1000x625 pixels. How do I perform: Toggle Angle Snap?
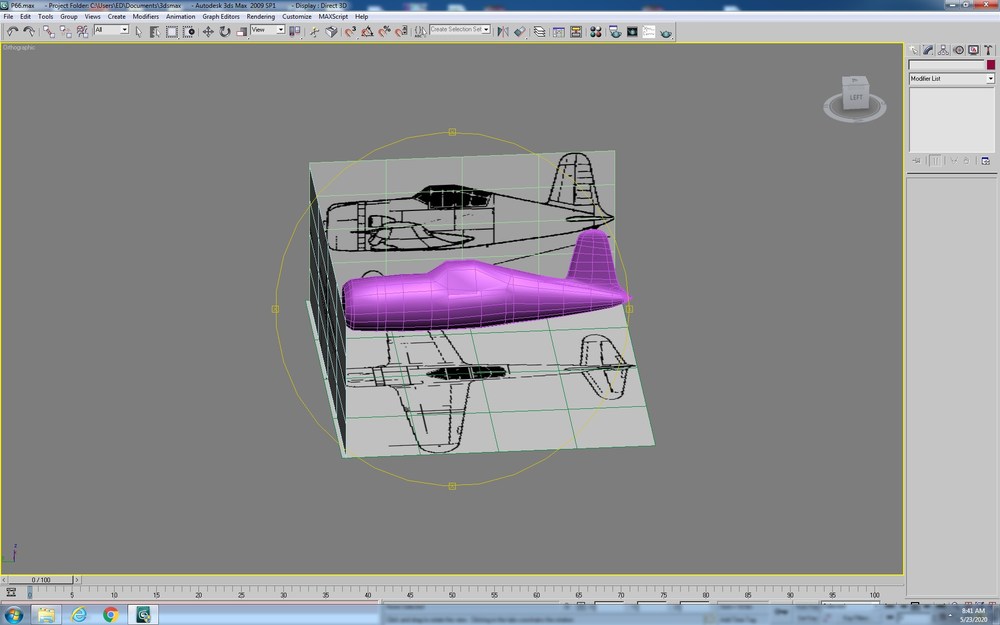[x=367, y=31]
